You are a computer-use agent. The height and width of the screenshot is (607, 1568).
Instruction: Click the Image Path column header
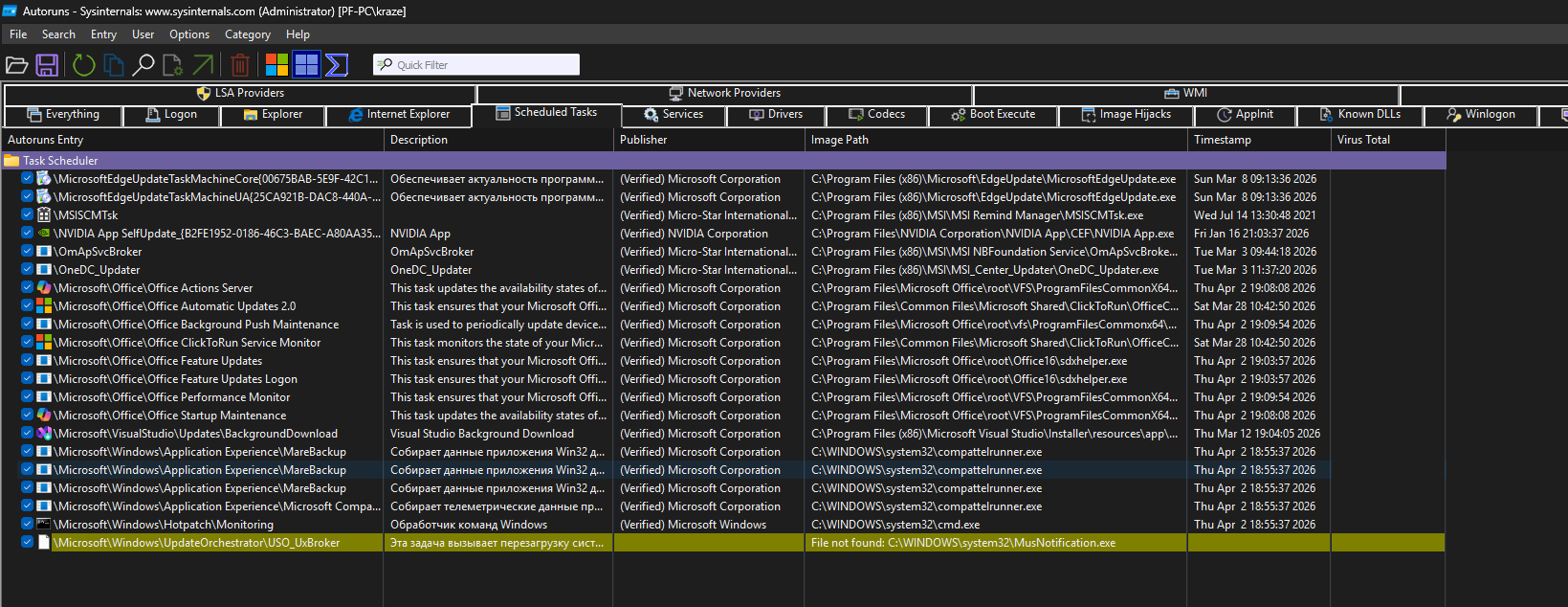click(x=996, y=140)
